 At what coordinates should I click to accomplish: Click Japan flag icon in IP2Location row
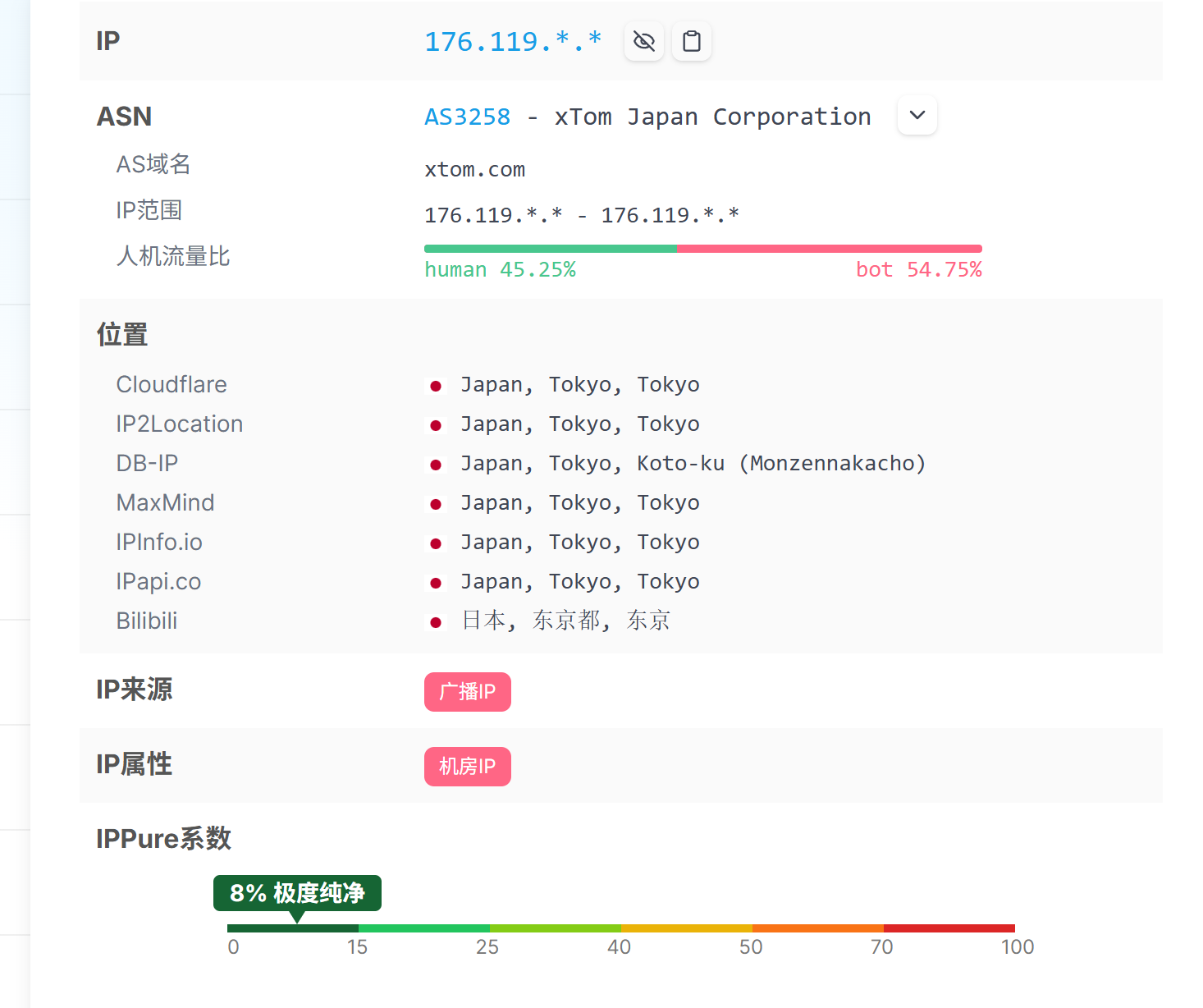click(x=436, y=425)
